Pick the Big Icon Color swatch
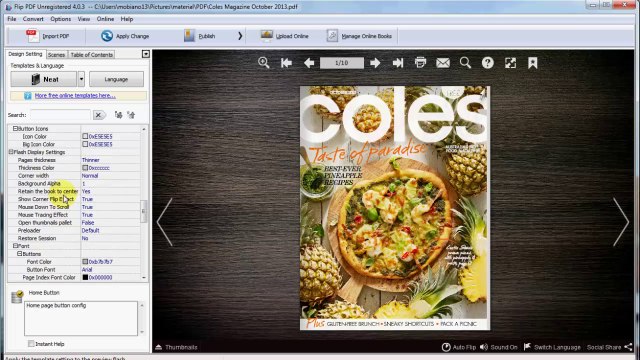Screen dimensions: 640x360 pyautogui.click(x=85, y=144)
